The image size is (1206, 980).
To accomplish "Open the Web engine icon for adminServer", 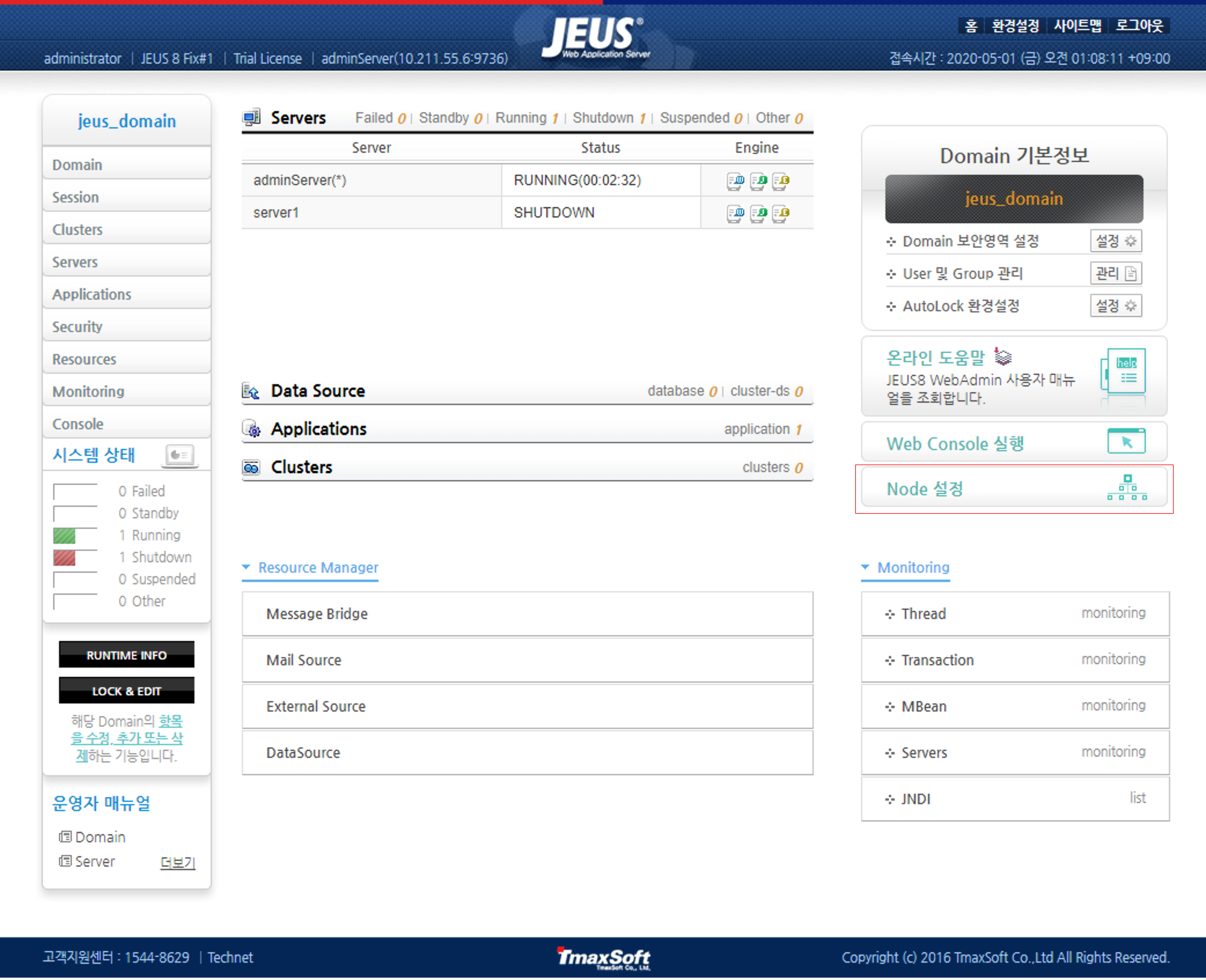I will 735,181.
